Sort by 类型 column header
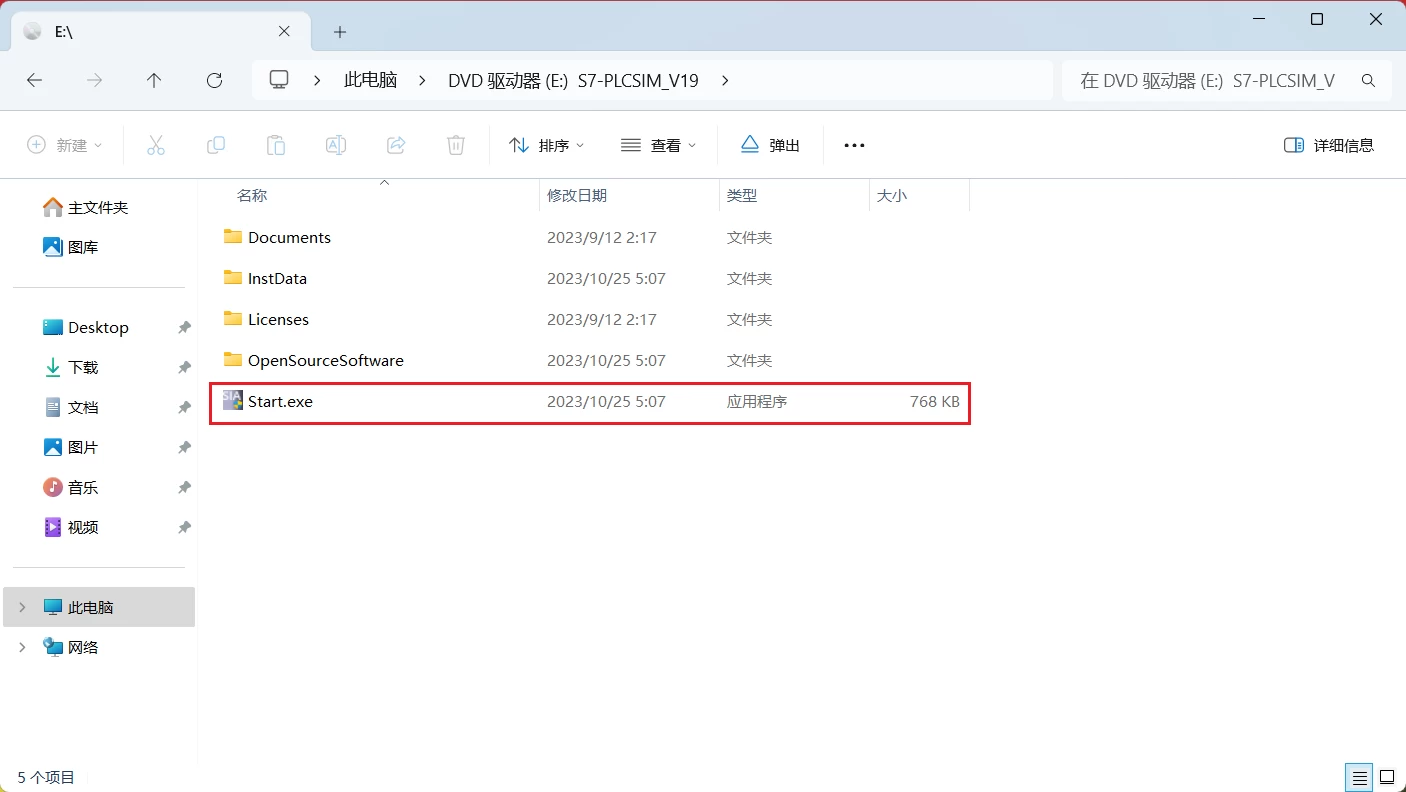The image size is (1406, 792). 742,196
